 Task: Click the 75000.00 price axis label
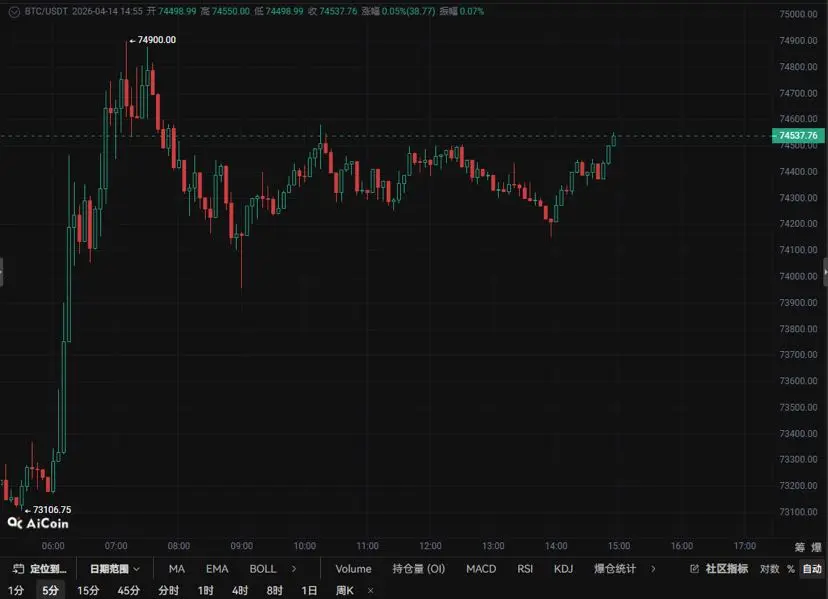tap(798, 14)
